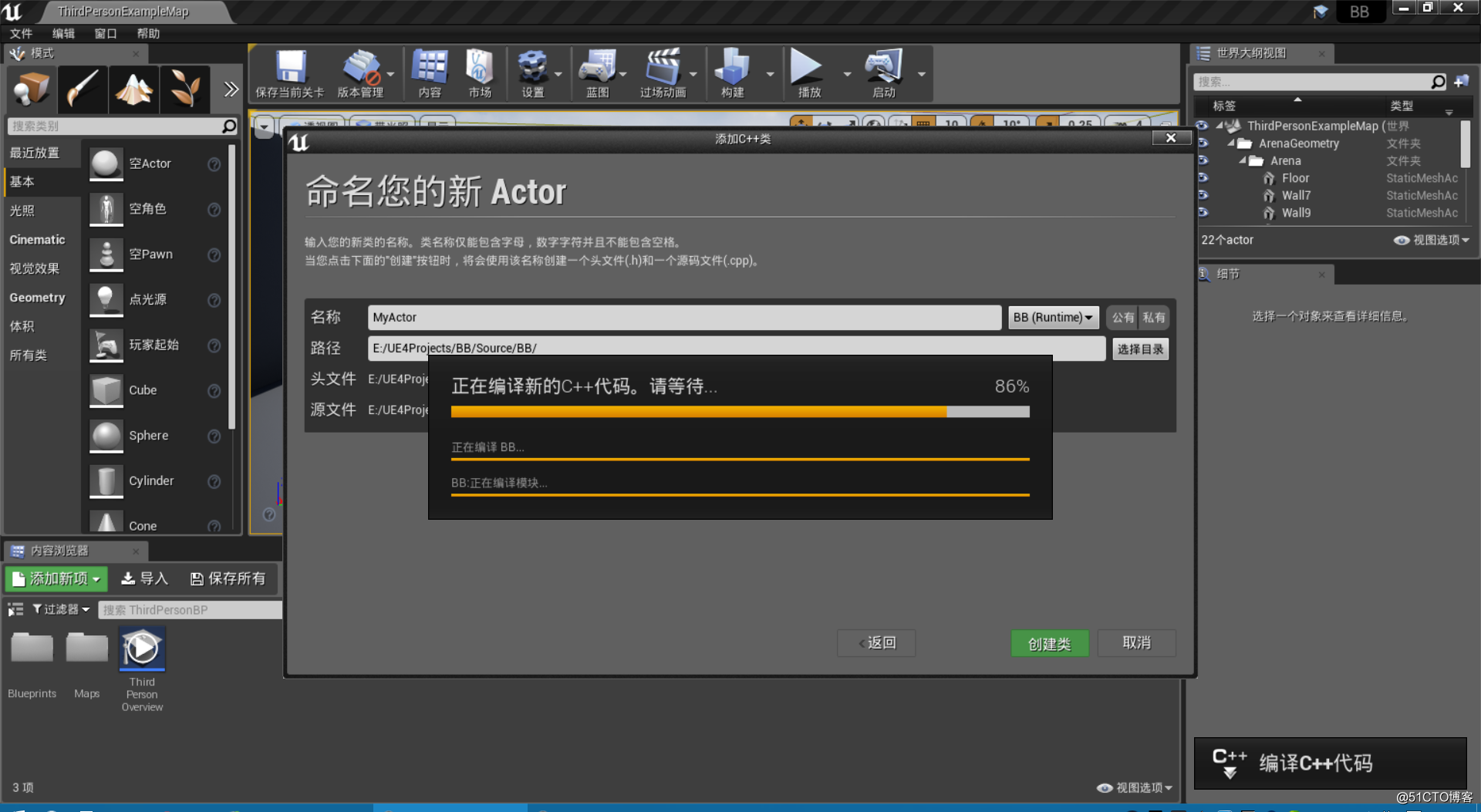Open Help (帮助) menu
This screenshot has height=812, width=1481.
(x=148, y=33)
